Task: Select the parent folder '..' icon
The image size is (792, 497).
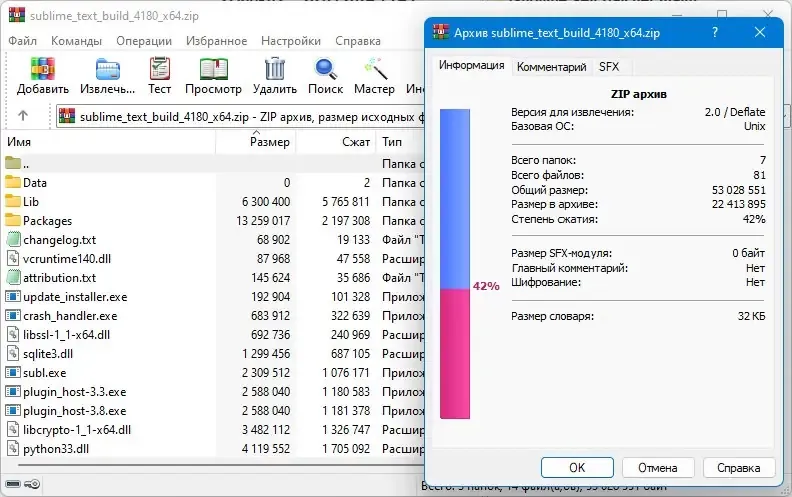Action: coord(13,163)
